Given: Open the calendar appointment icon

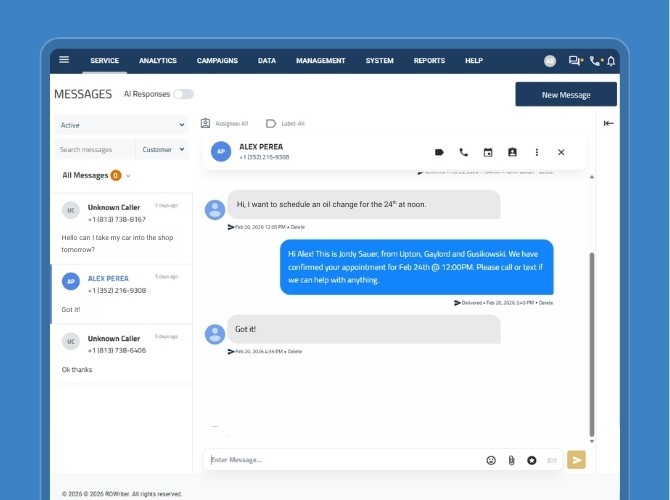Looking at the screenshot, I should pyautogui.click(x=488, y=152).
